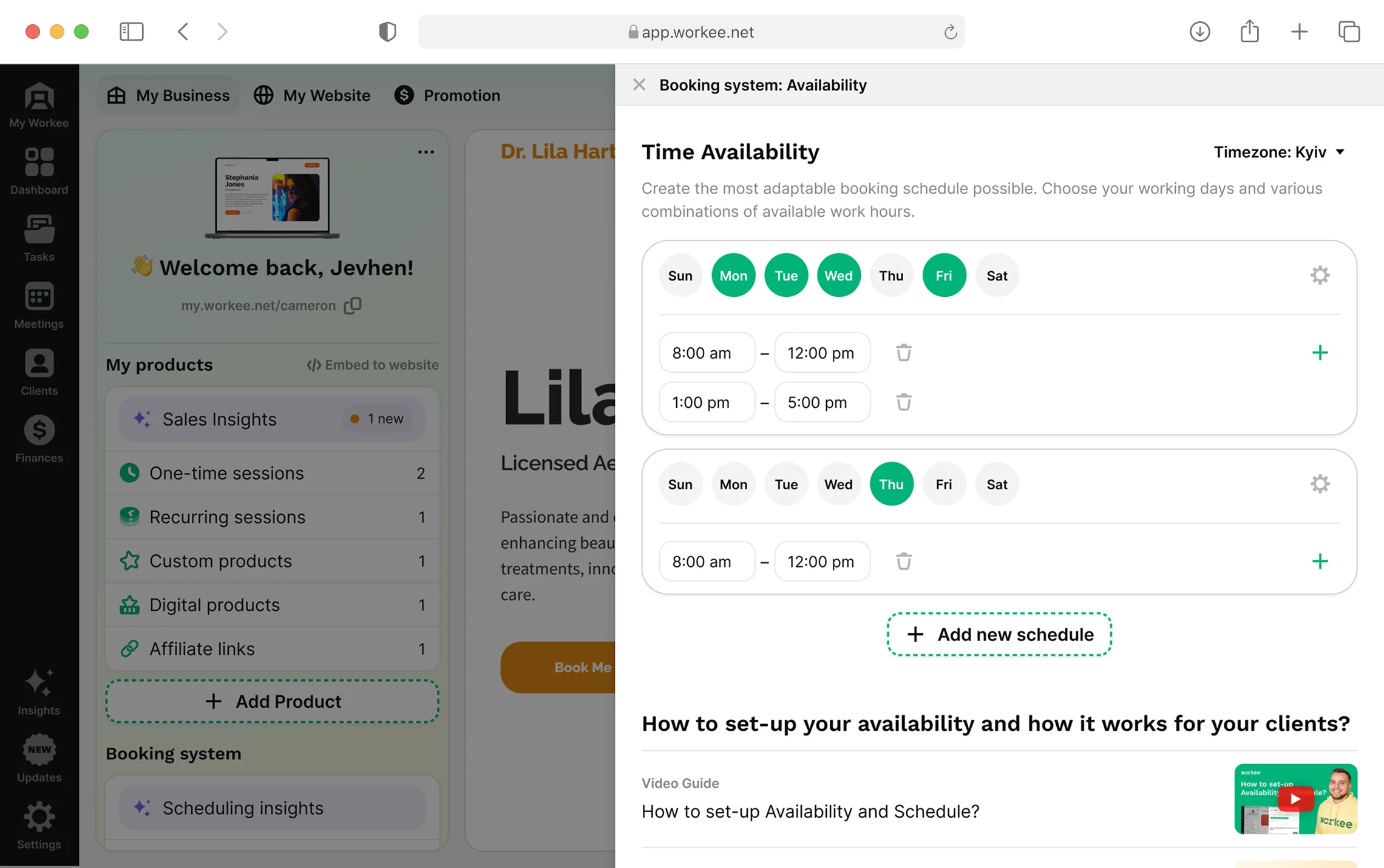The image size is (1384, 868).
Task: Close the Booking system Availability panel
Action: coord(639,85)
